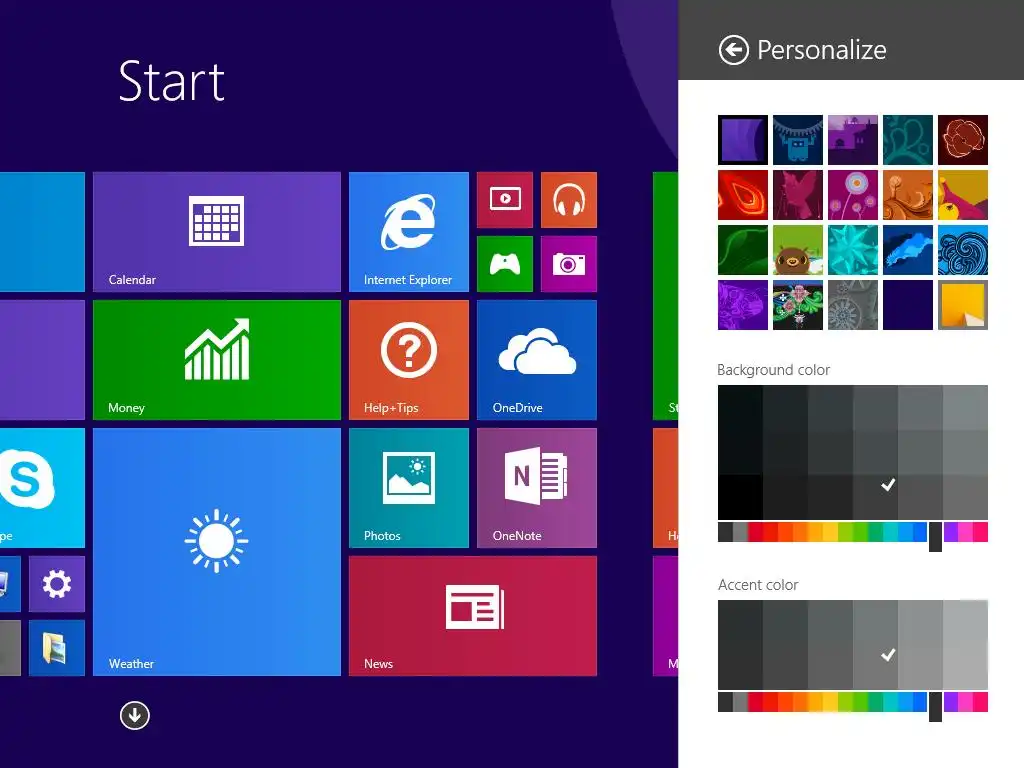This screenshot has width=1024, height=768.
Task: Pick purple hue on Accent color strip
Action: click(950, 702)
